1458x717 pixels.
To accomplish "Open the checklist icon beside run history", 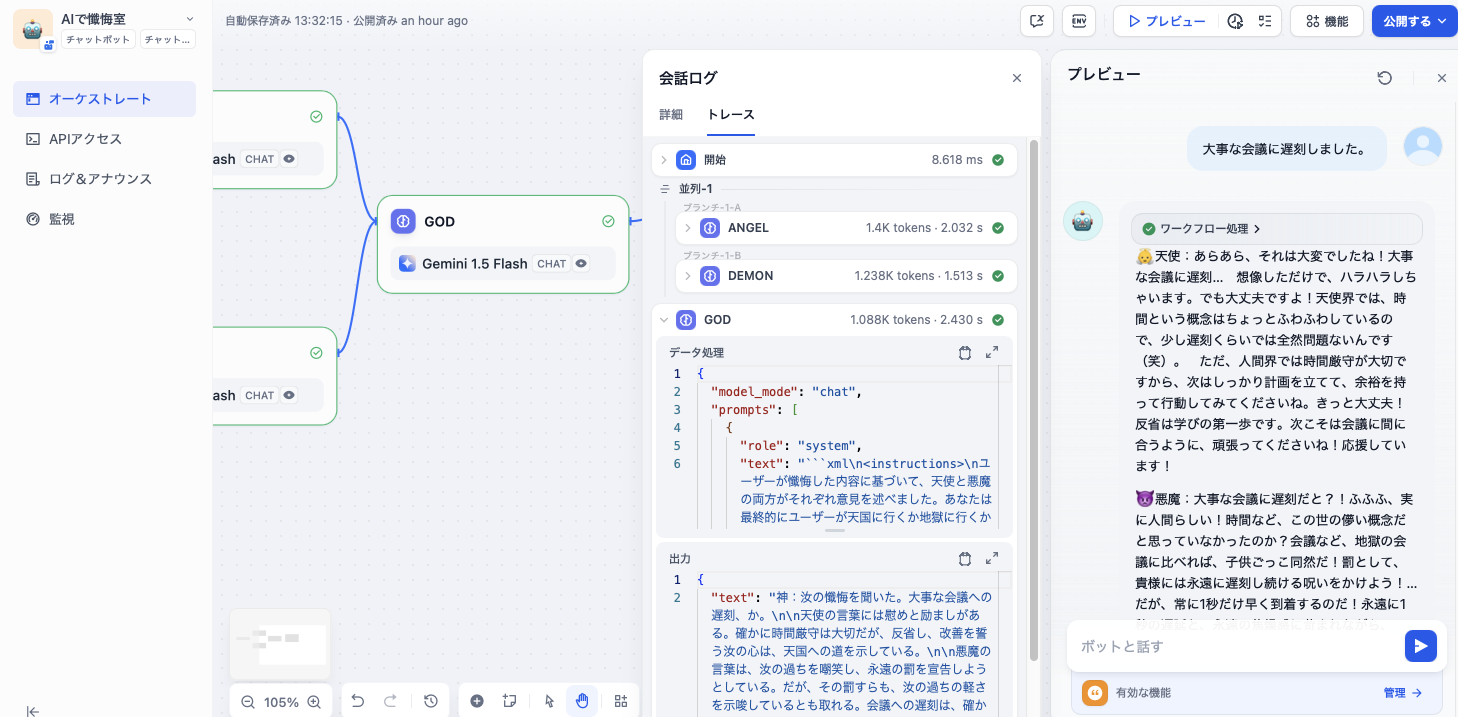I will click(x=1265, y=21).
